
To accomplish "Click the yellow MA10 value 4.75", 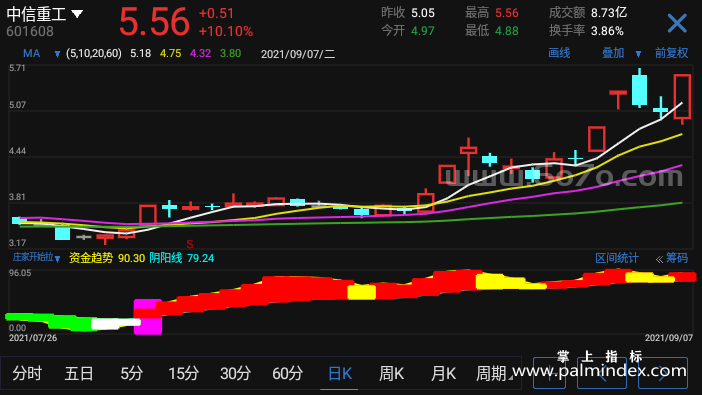I will 171,54.
